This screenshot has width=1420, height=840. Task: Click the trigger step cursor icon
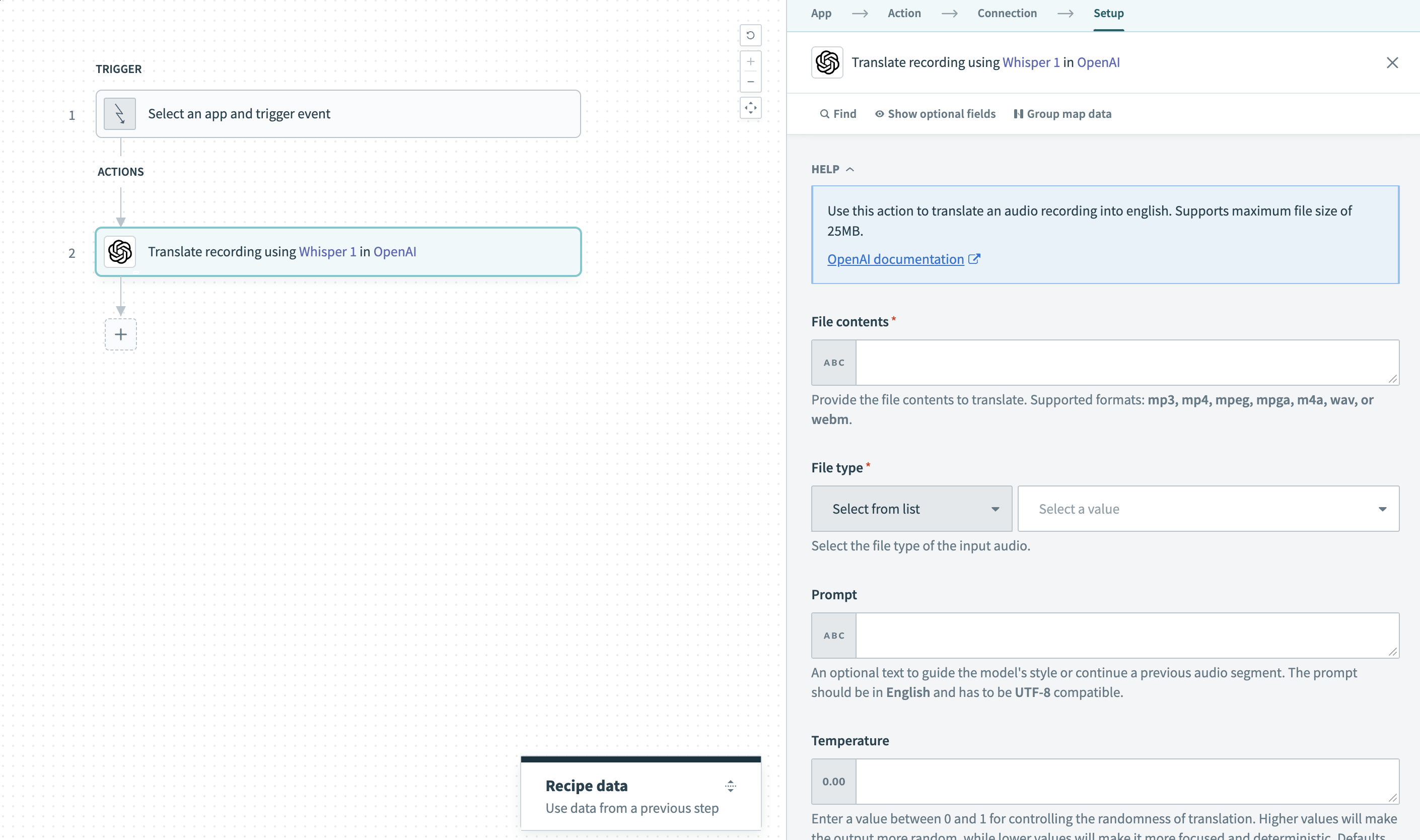[x=120, y=113]
